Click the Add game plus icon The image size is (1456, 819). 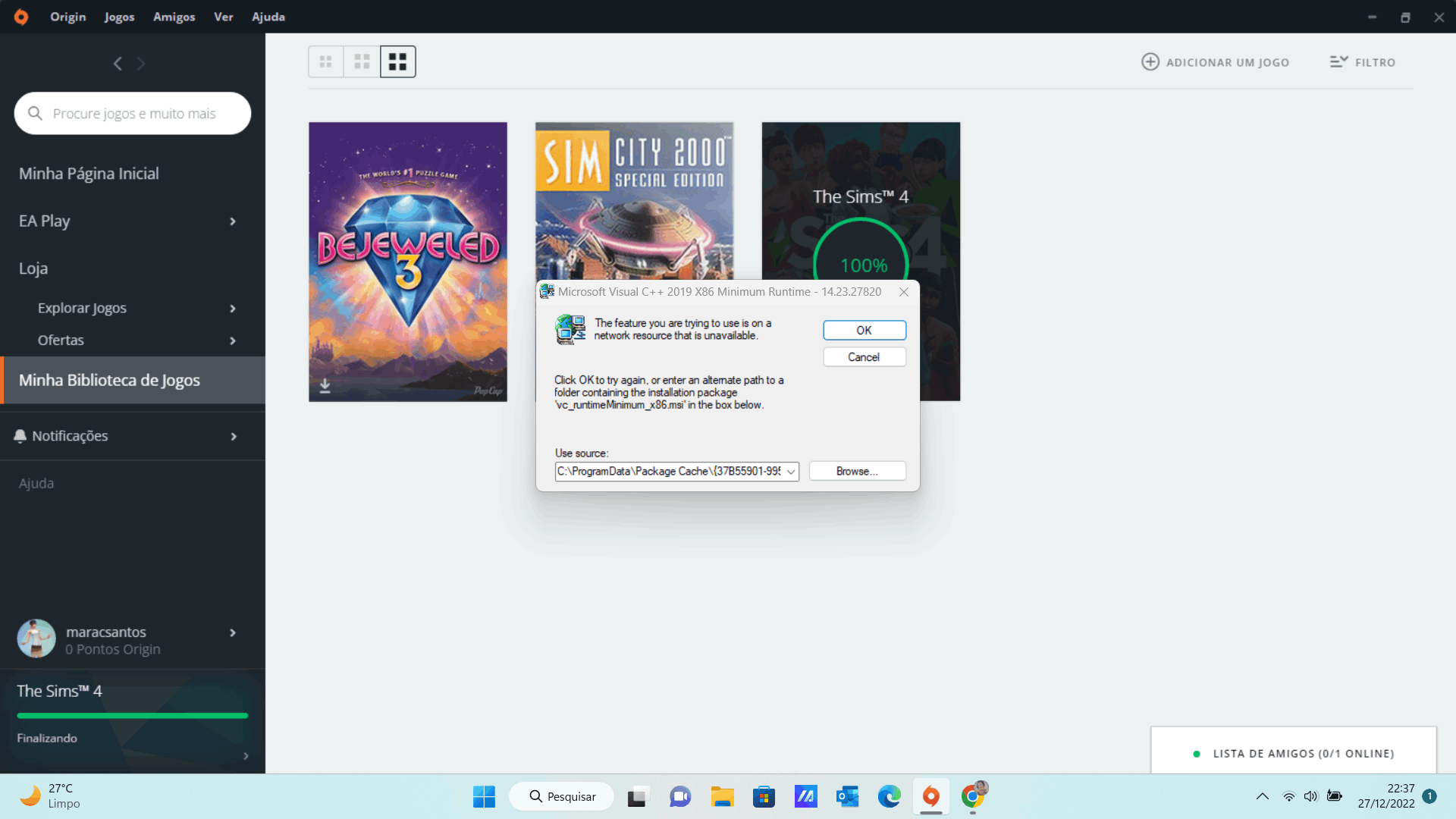point(1150,62)
